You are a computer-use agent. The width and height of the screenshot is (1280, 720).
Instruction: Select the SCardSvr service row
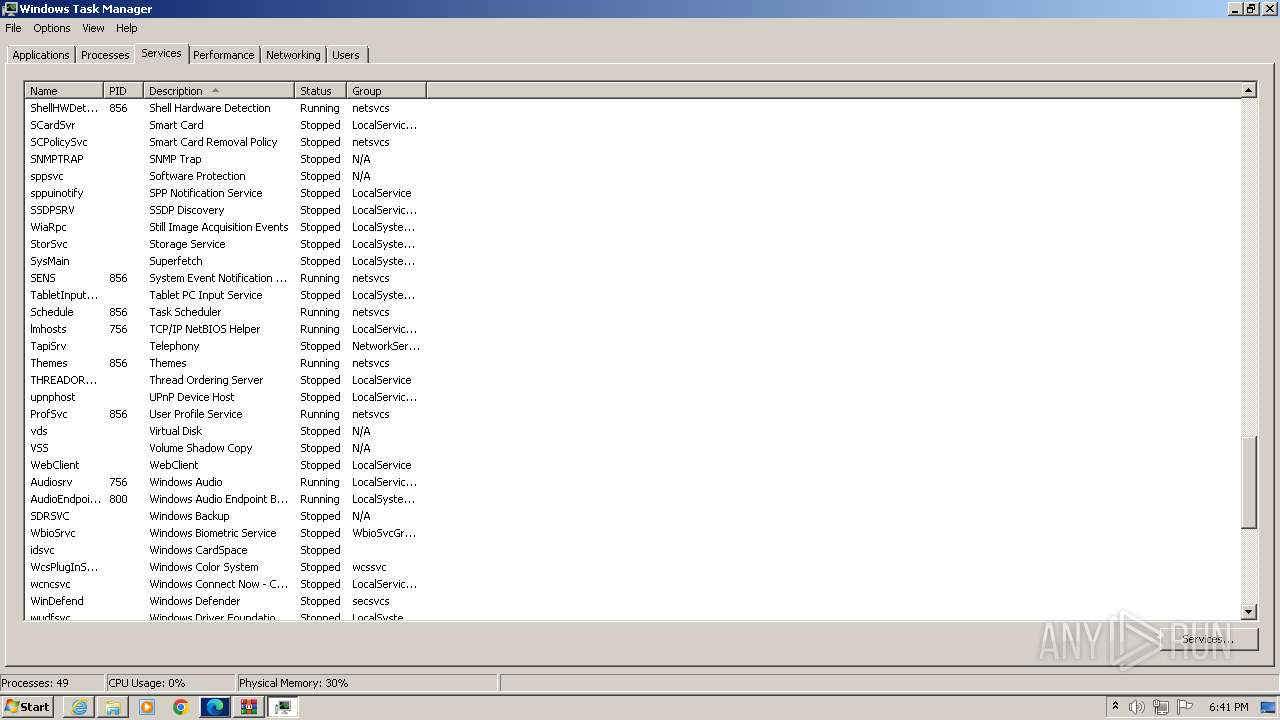pyautogui.click(x=226, y=125)
